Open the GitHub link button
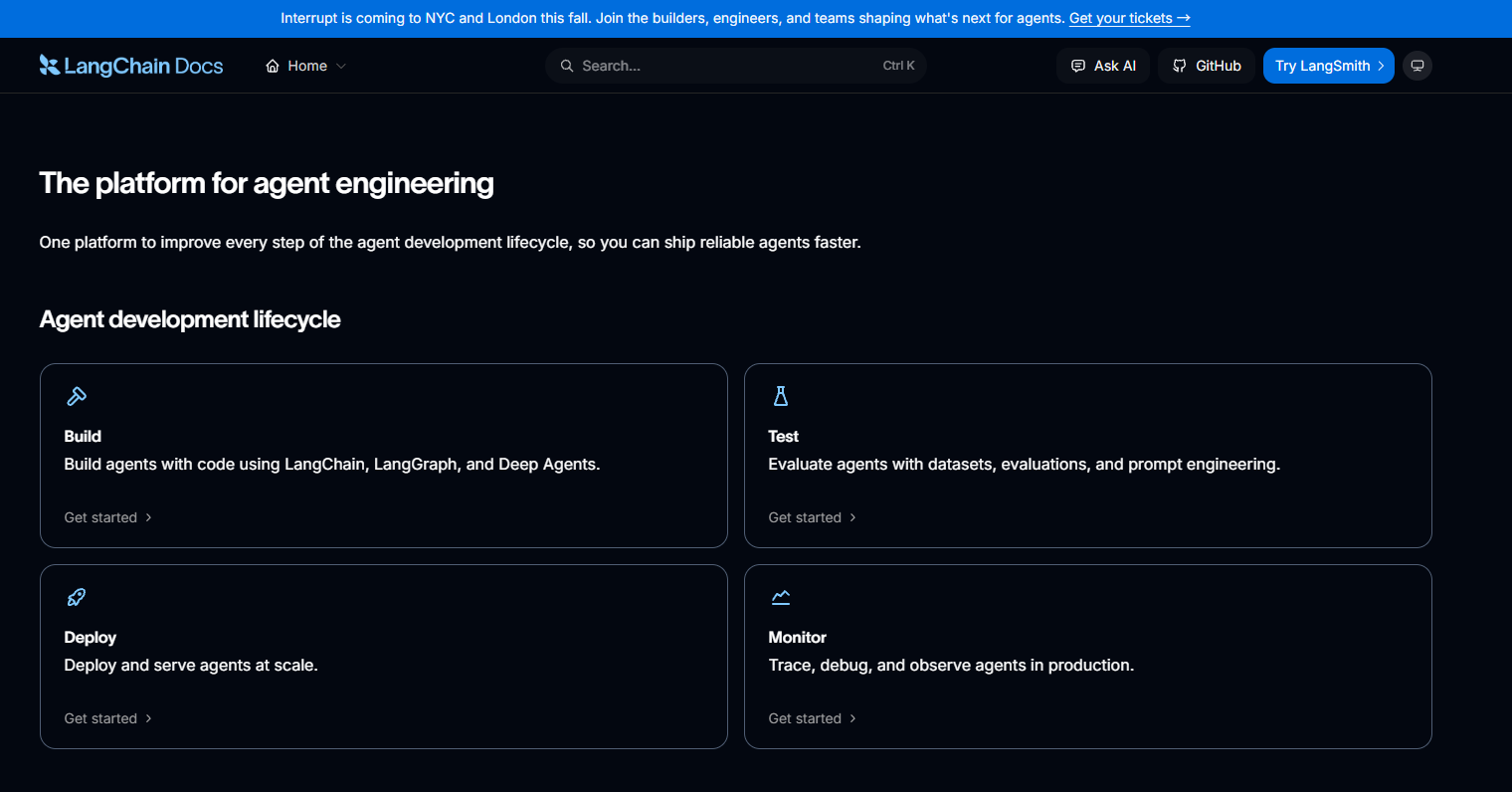This screenshot has height=792, width=1512. (x=1207, y=66)
